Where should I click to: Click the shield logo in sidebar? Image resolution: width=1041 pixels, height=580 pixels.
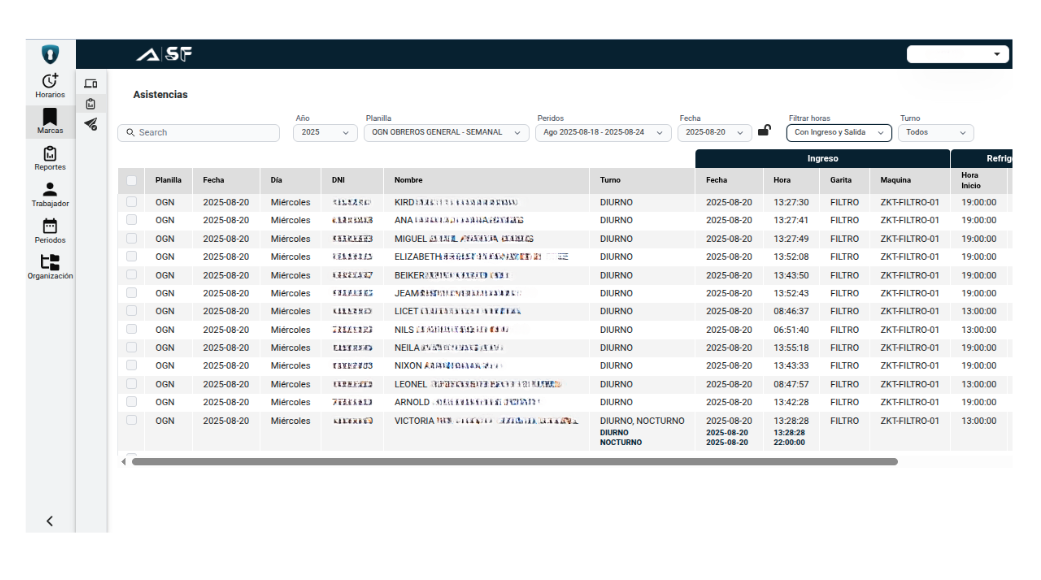click(50, 54)
